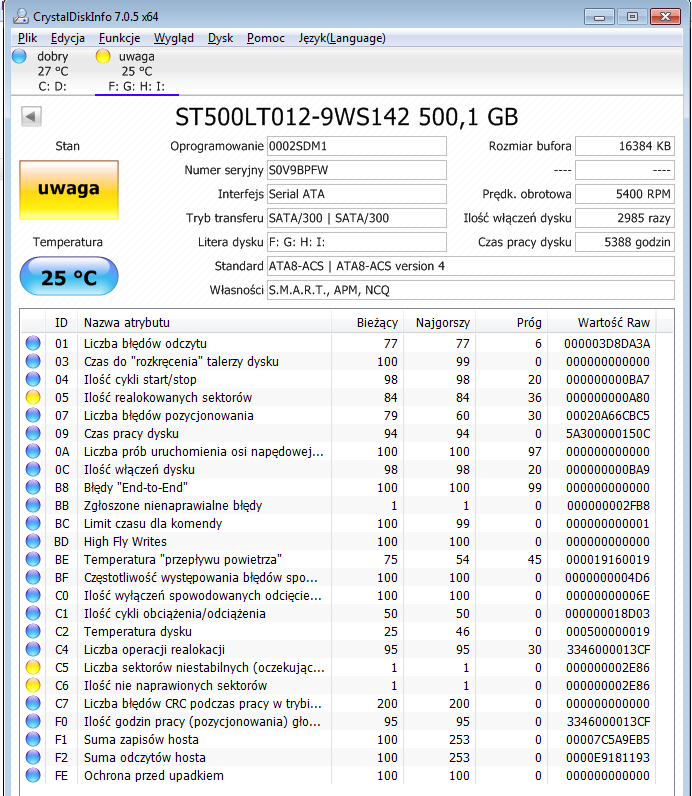This screenshot has height=796, width=692.
Task: Go to previous disk with left arrow
Action: click(31, 117)
